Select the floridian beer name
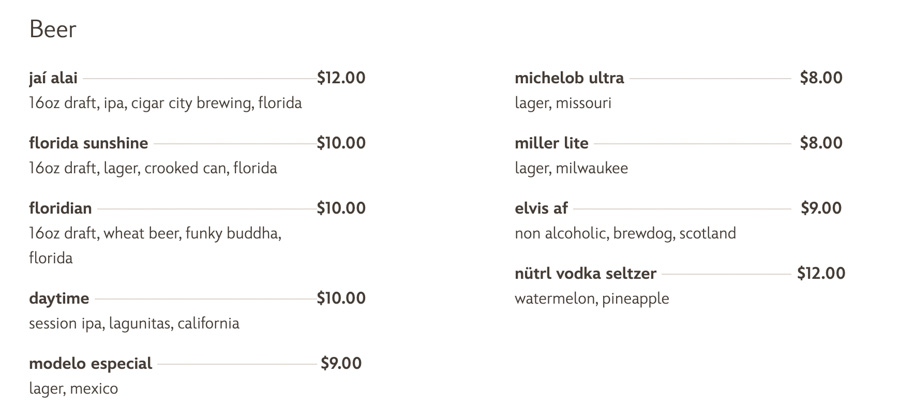The image size is (900, 418). tap(60, 208)
